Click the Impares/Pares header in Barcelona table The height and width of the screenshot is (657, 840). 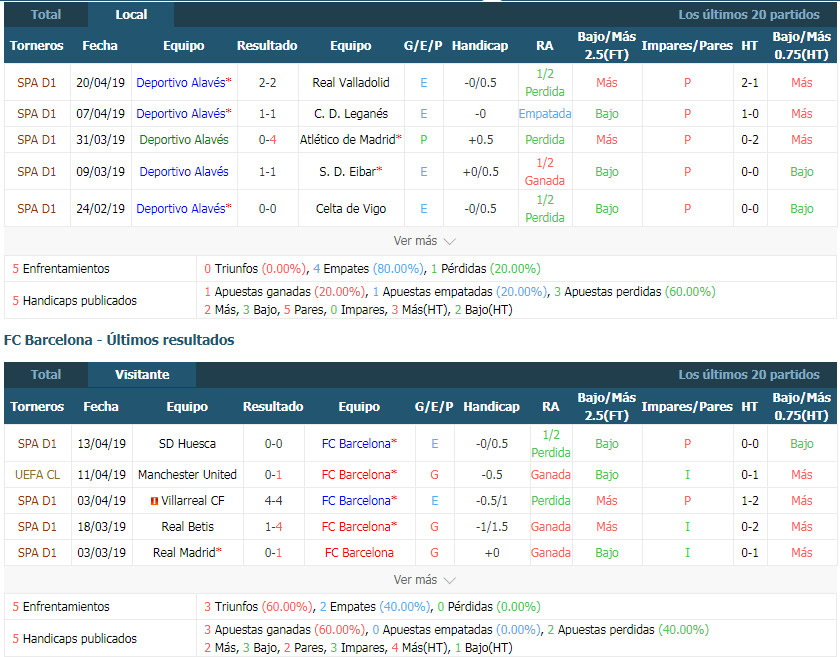[x=687, y=406]
